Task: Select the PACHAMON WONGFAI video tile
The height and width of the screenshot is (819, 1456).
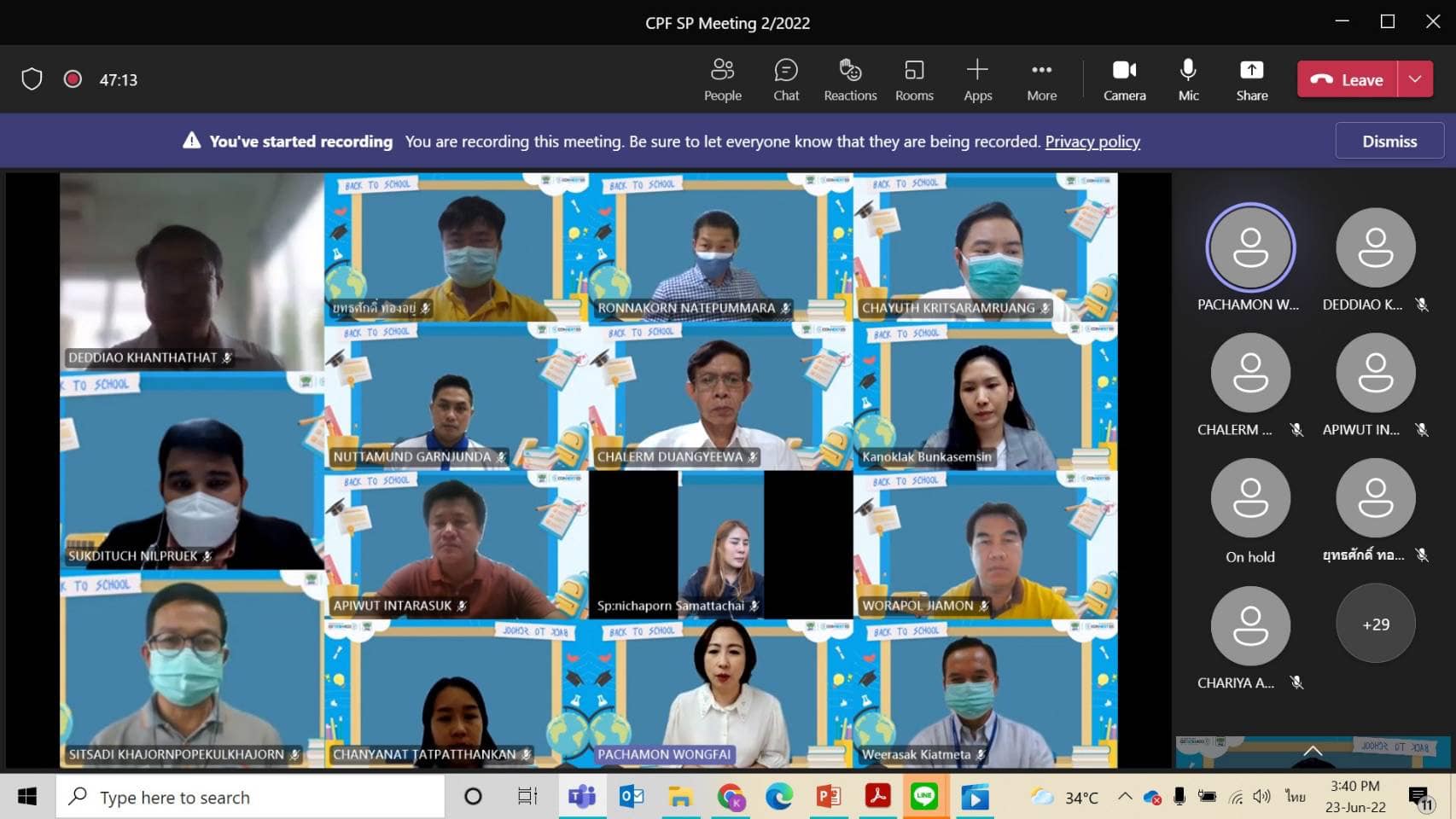Action: (713, 693)
